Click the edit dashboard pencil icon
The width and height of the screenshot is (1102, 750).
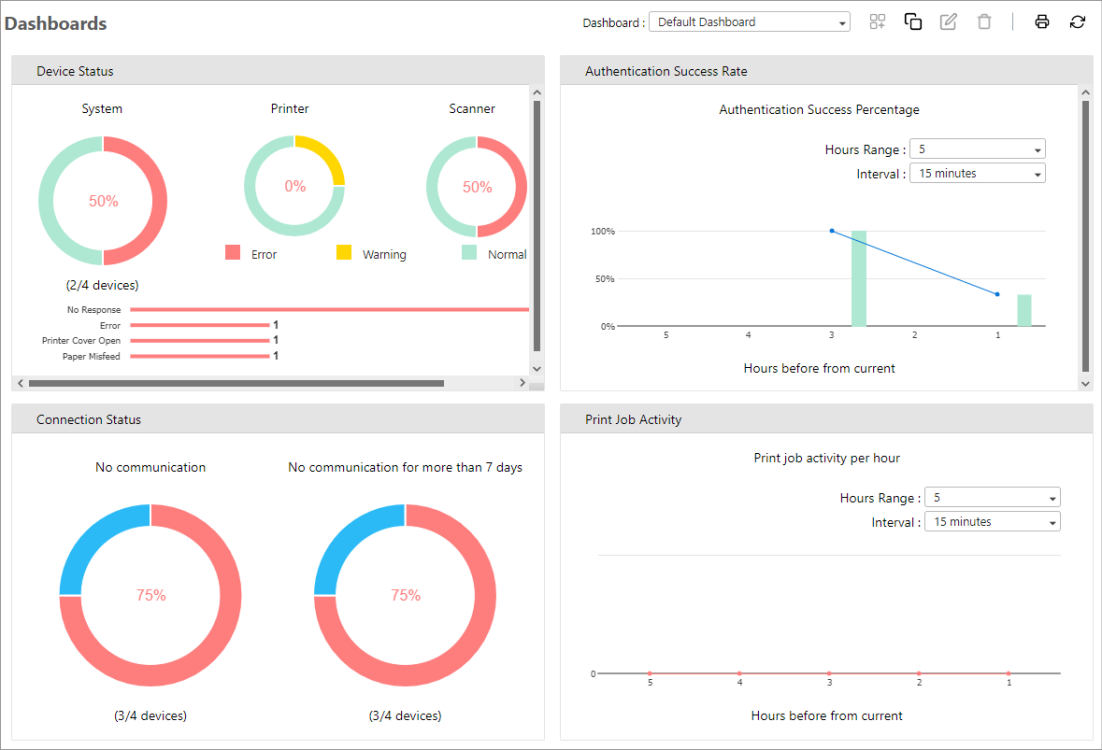tap(948, 22)
